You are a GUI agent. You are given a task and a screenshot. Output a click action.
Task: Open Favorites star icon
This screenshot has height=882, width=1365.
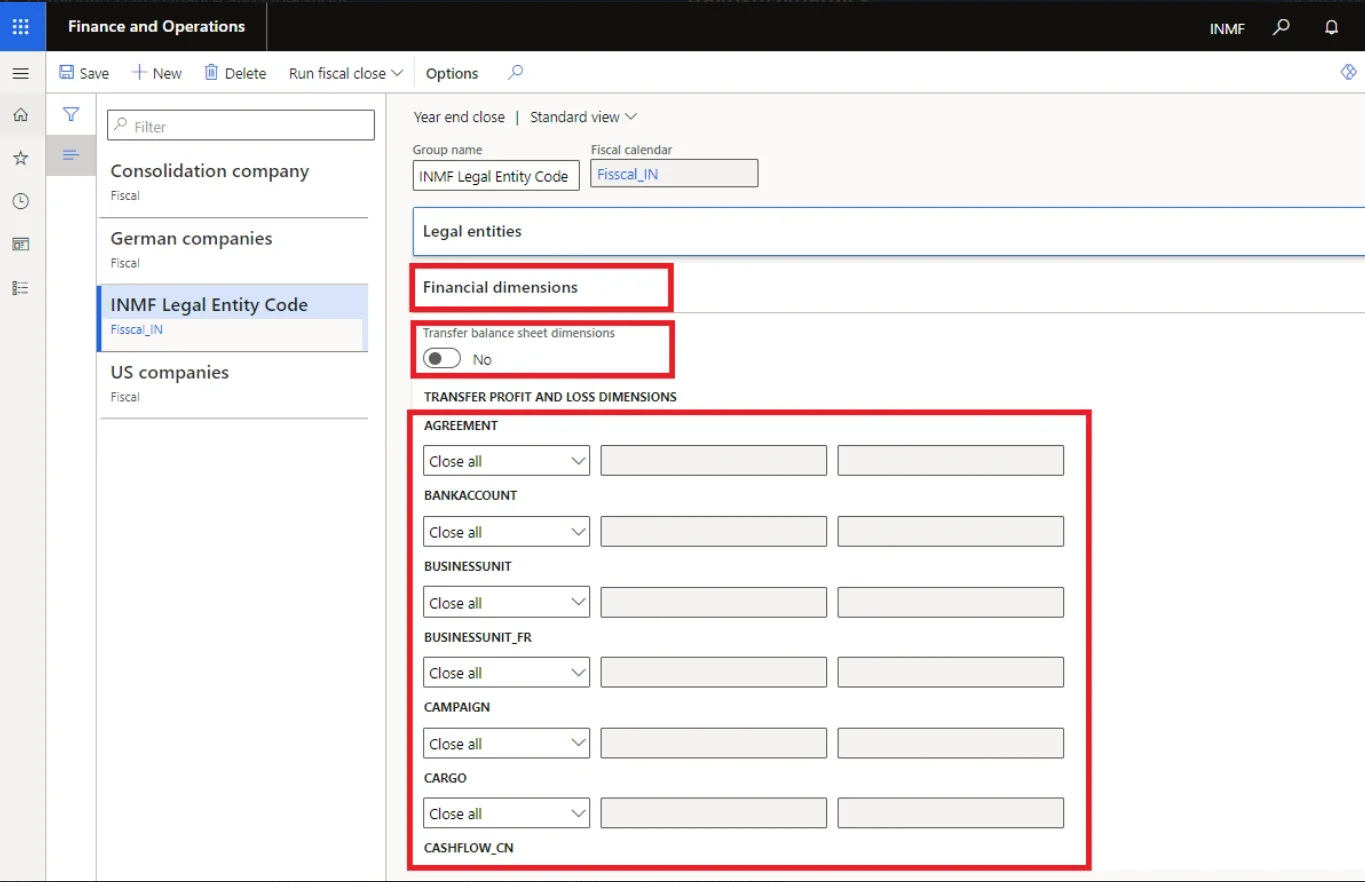(x=21, y=158)
